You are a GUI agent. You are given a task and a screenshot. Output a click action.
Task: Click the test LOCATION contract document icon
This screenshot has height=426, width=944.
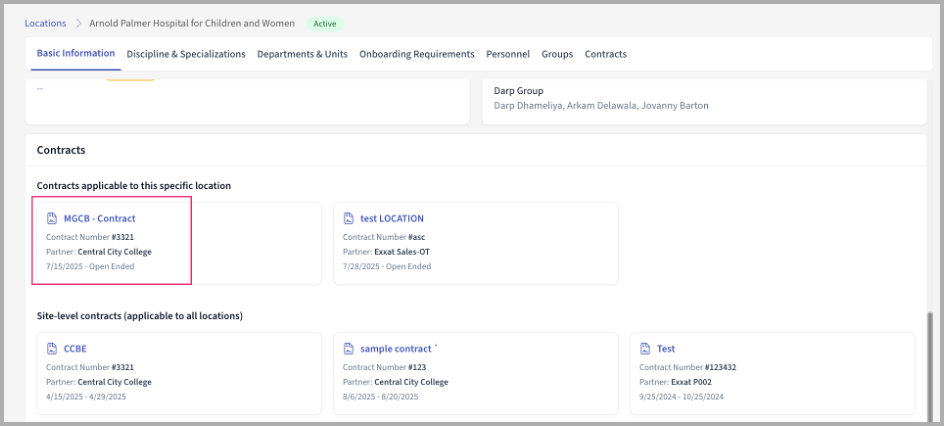click(x=349, y=218)
